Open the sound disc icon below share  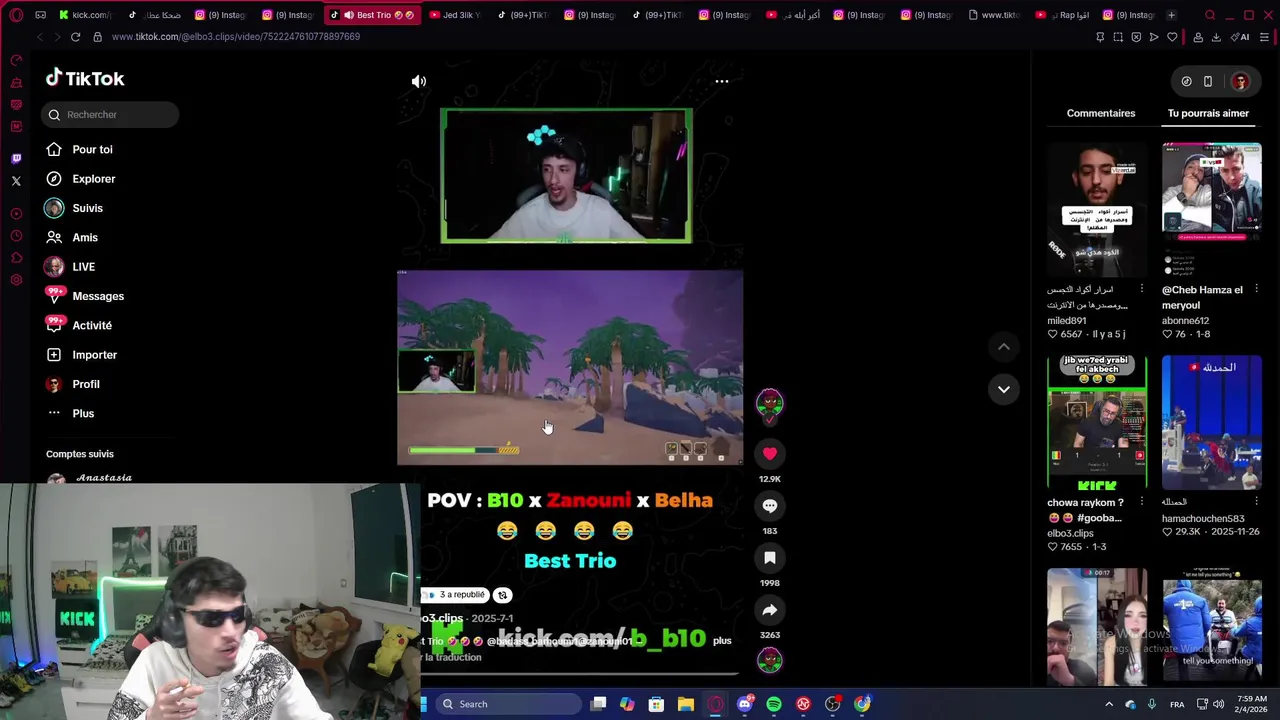[769, 660]
